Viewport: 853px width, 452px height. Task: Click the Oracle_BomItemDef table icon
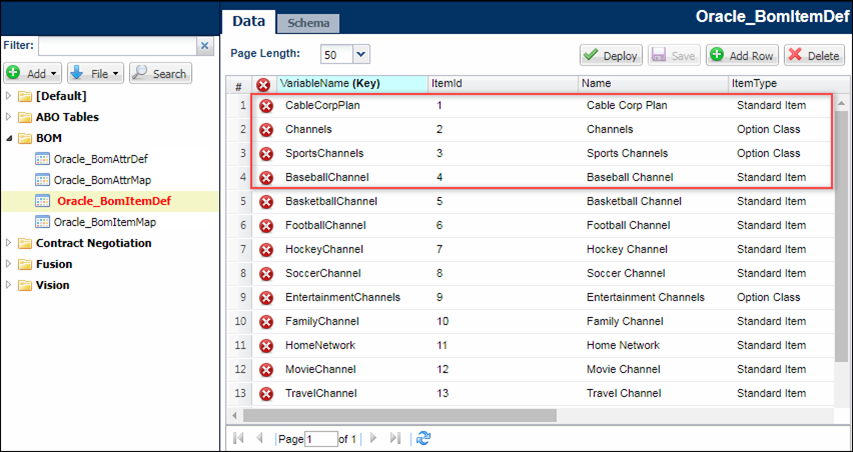coord(42,201)
